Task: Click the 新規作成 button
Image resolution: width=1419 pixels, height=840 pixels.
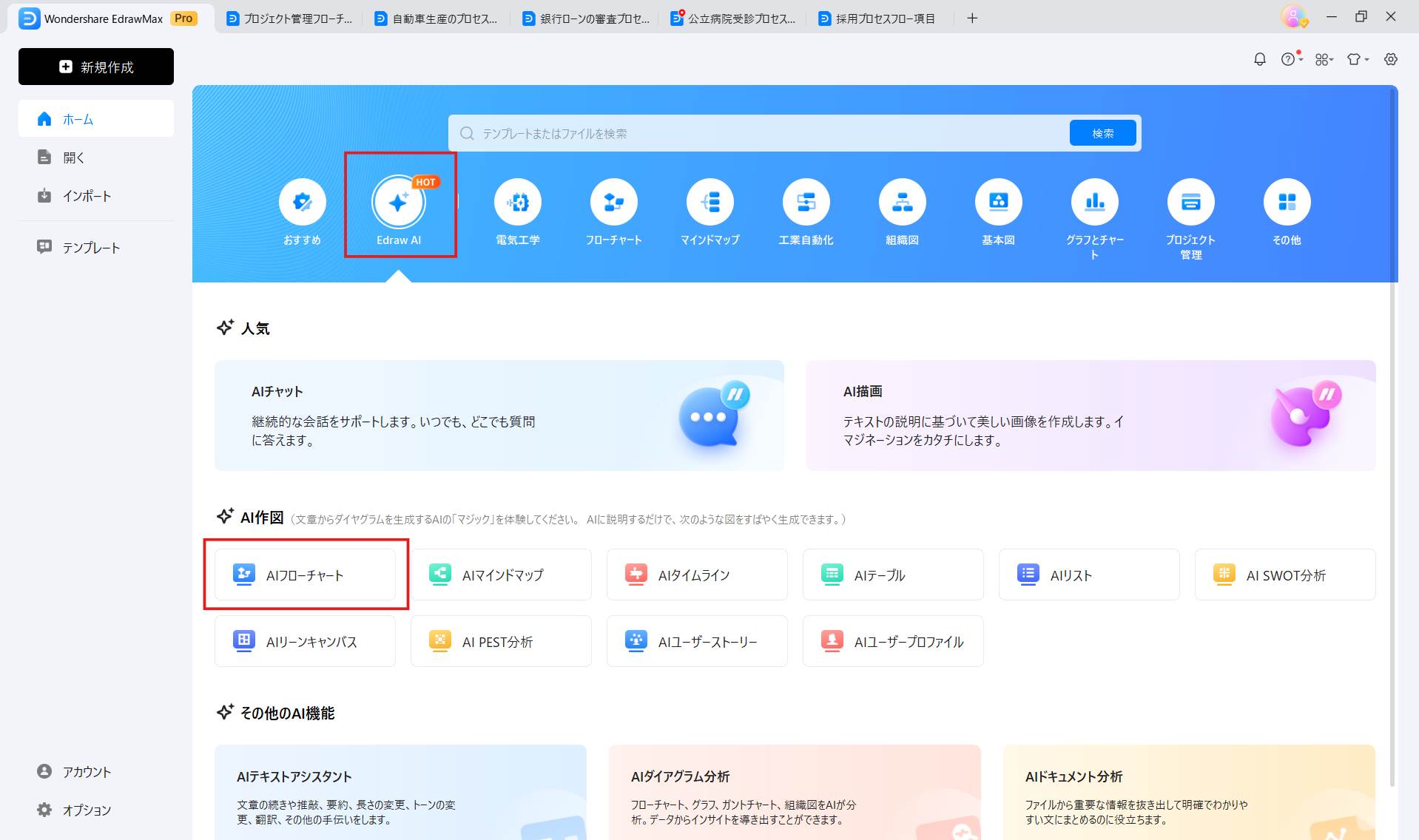Action: pos(96,67)
